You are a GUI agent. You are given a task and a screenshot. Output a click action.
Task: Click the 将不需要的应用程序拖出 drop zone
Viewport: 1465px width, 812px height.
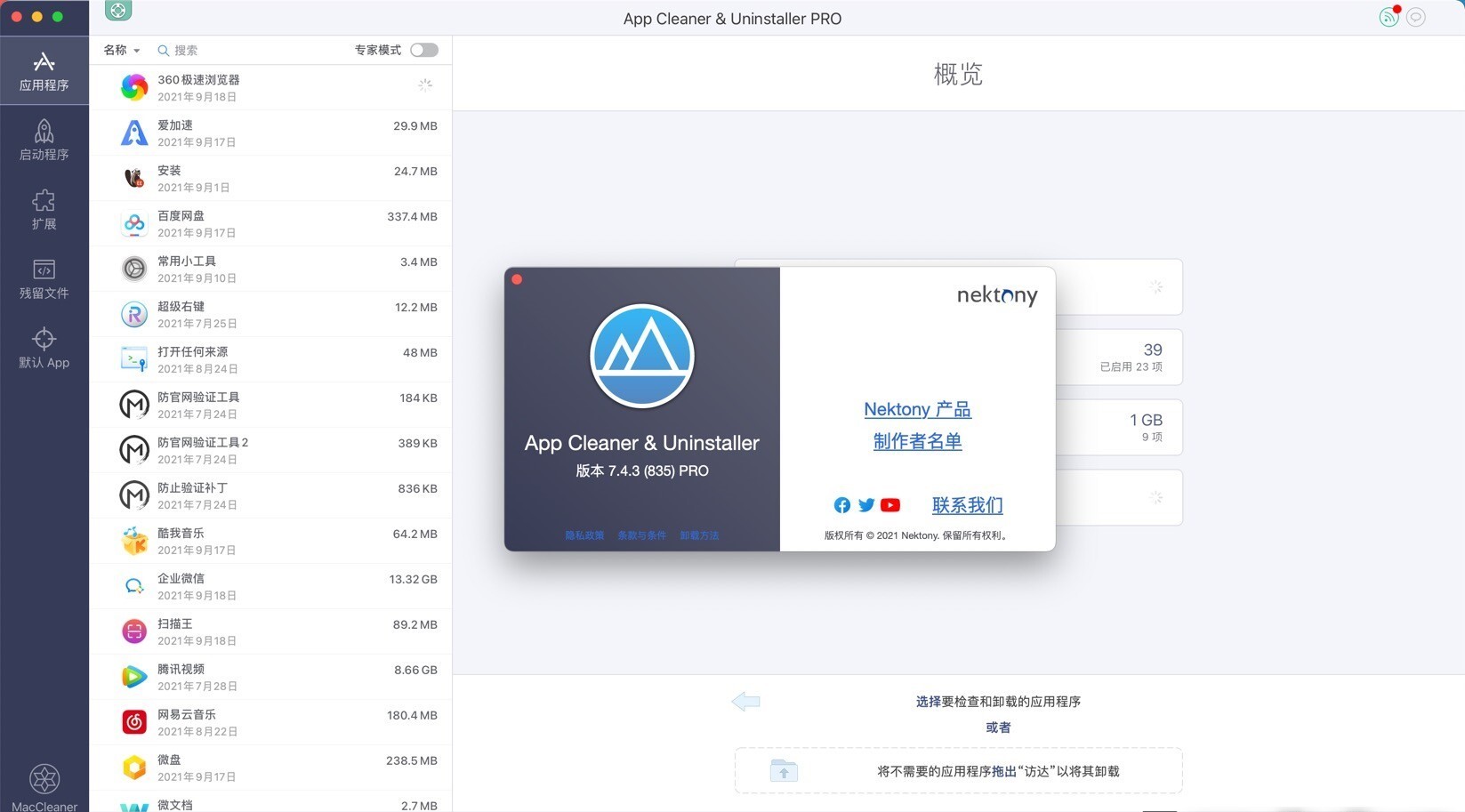pos(958,771)
